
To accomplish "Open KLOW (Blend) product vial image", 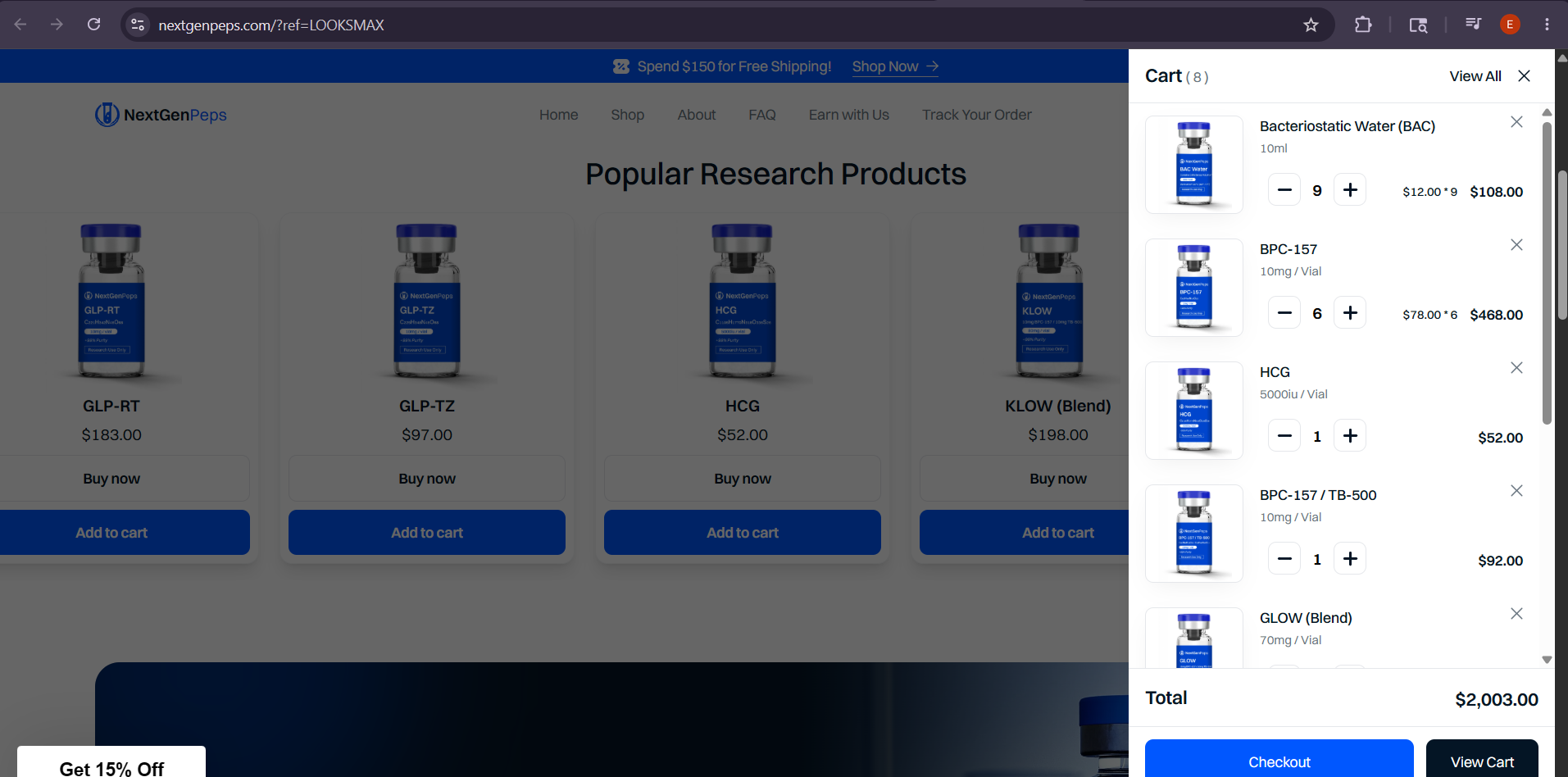I will [1050, 301].
